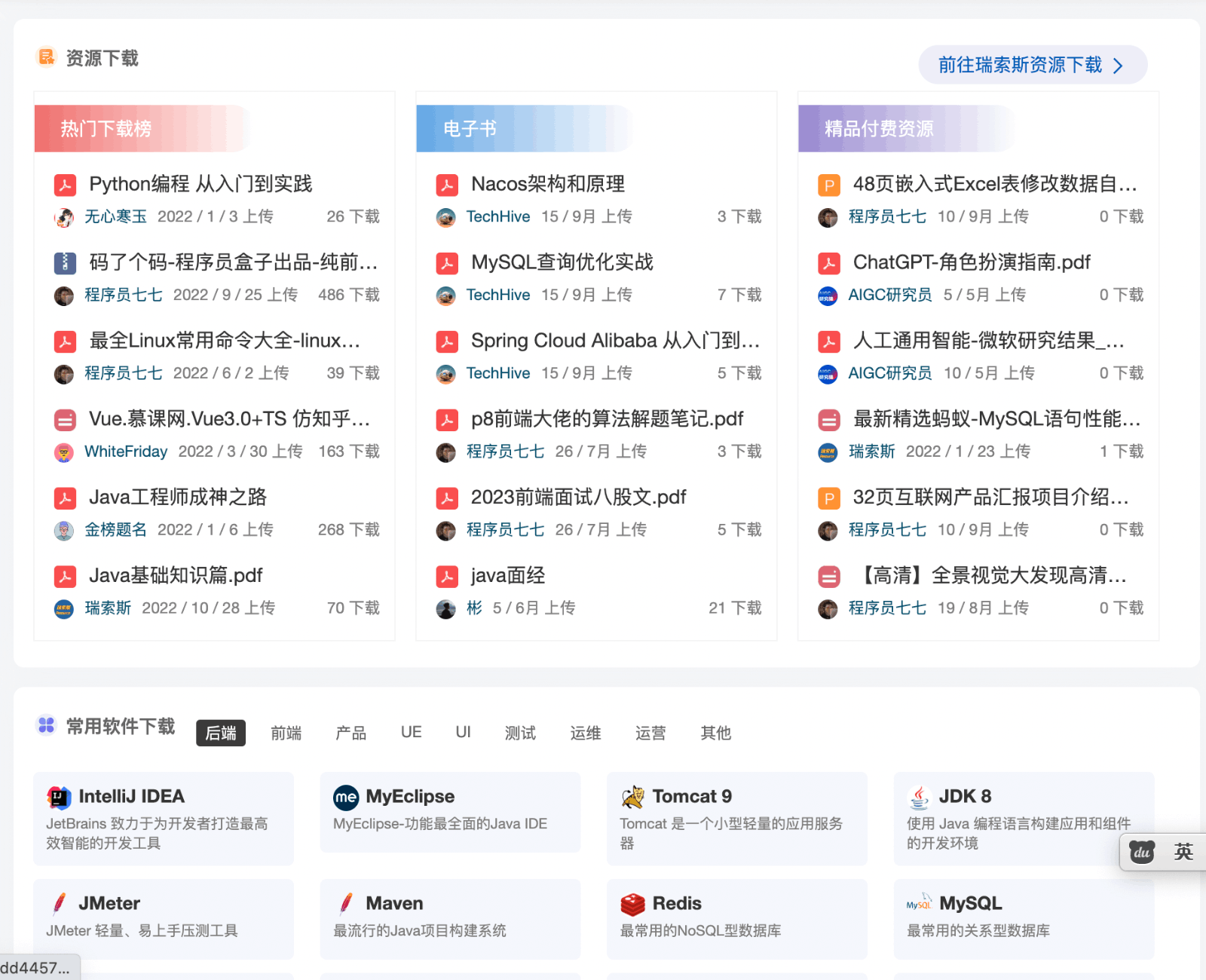Screen dimensions: 1206x980
Task: Click the MyEclipse circular 'me' icon
Action: (x=345, y=796)
